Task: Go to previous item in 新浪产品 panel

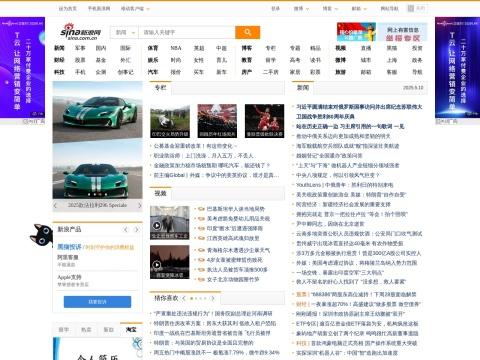Action: pyautogui.click(x=126, y=229)
